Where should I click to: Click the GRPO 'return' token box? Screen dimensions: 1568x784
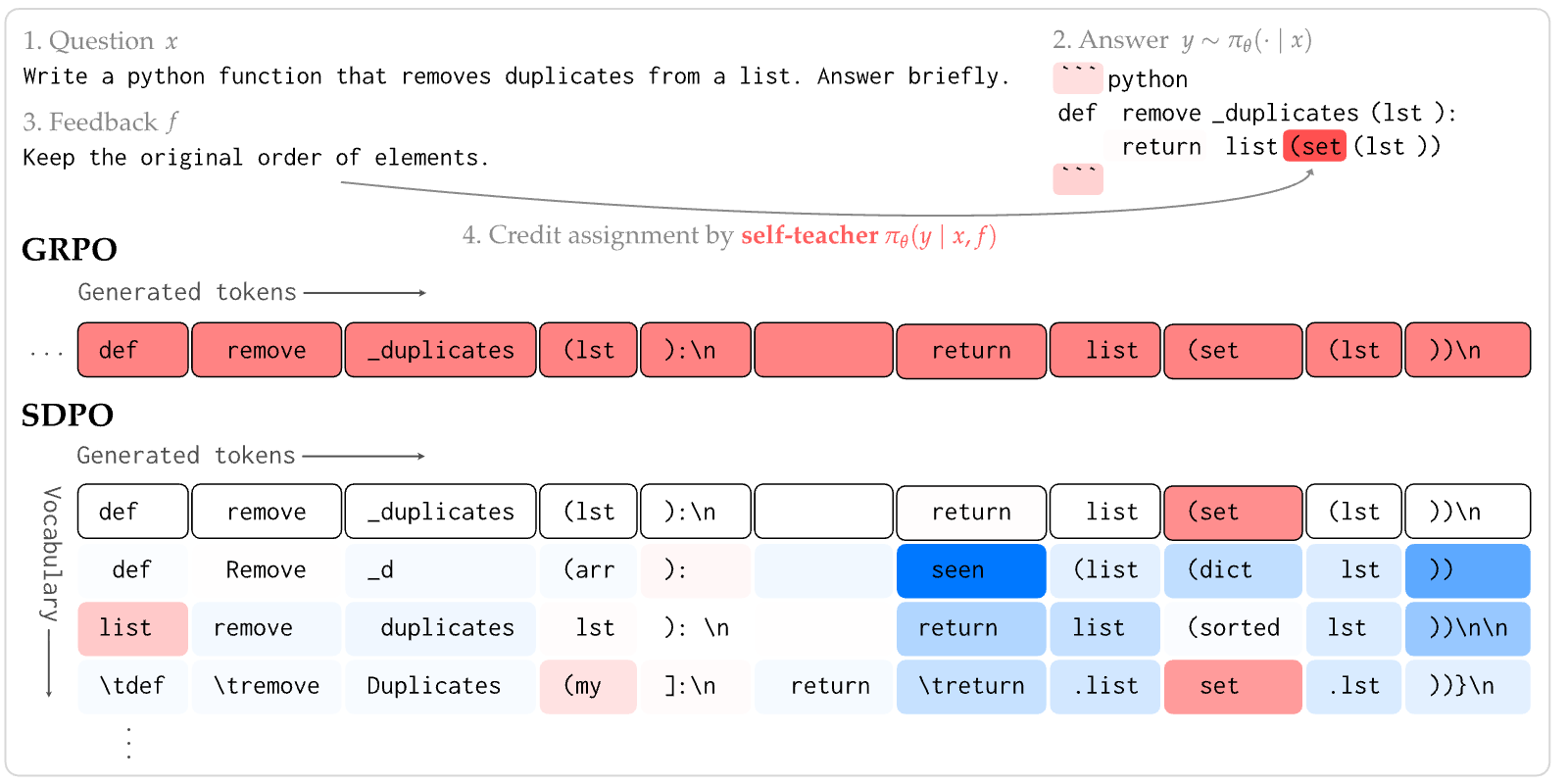point(971,350)
